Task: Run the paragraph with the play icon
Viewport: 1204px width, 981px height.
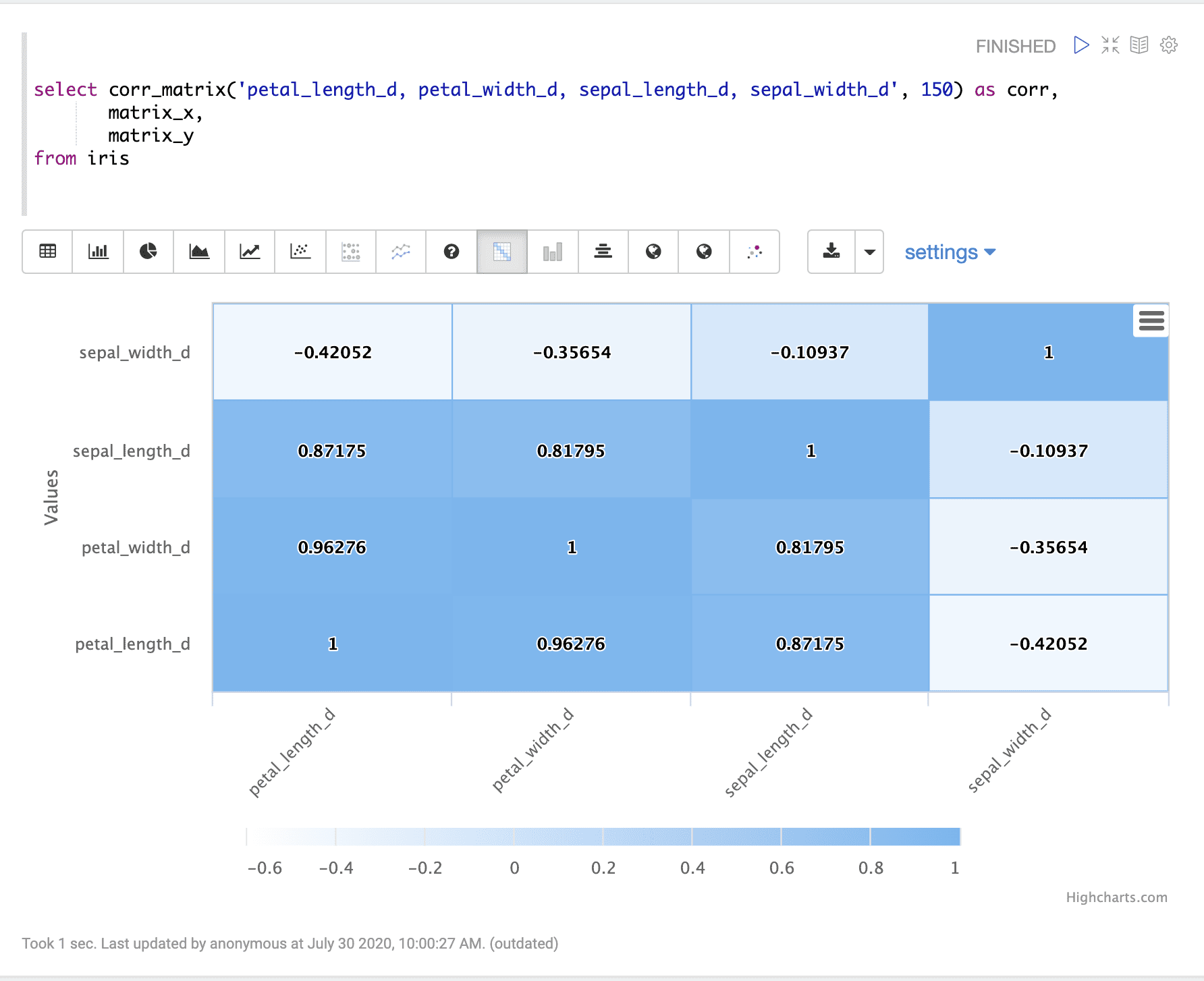Action: [1080, 45]
